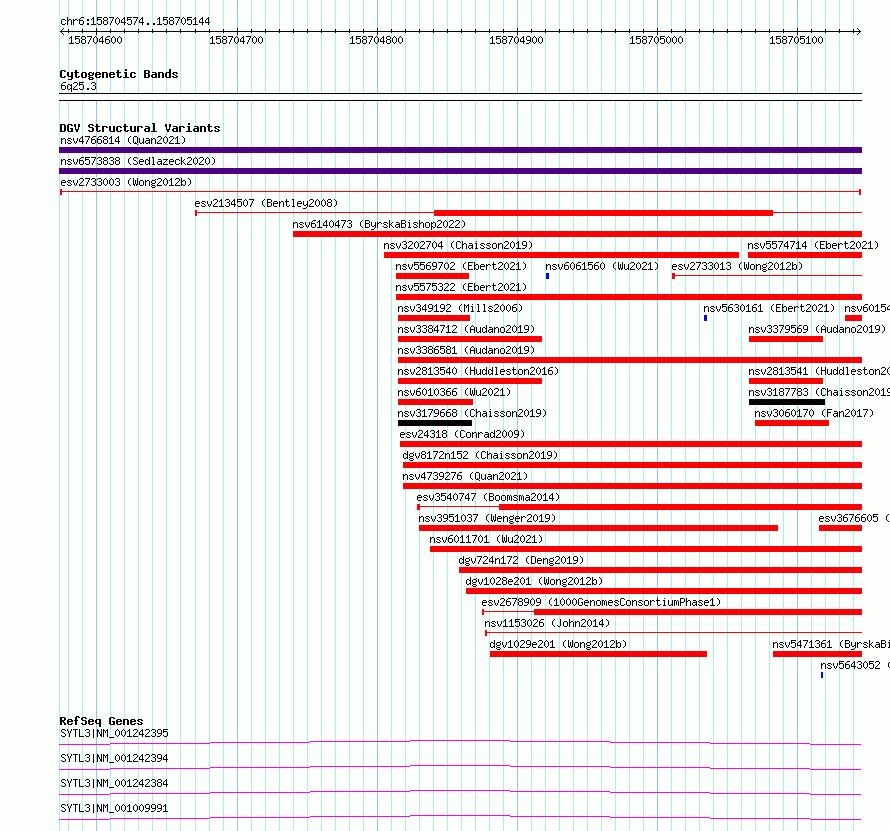Viewport: 890px width, 831px height.
Task: Click the nsv6573838 (Sedlazeck2020) variant label
Action: pyautogui.click(x=138, y=161)
